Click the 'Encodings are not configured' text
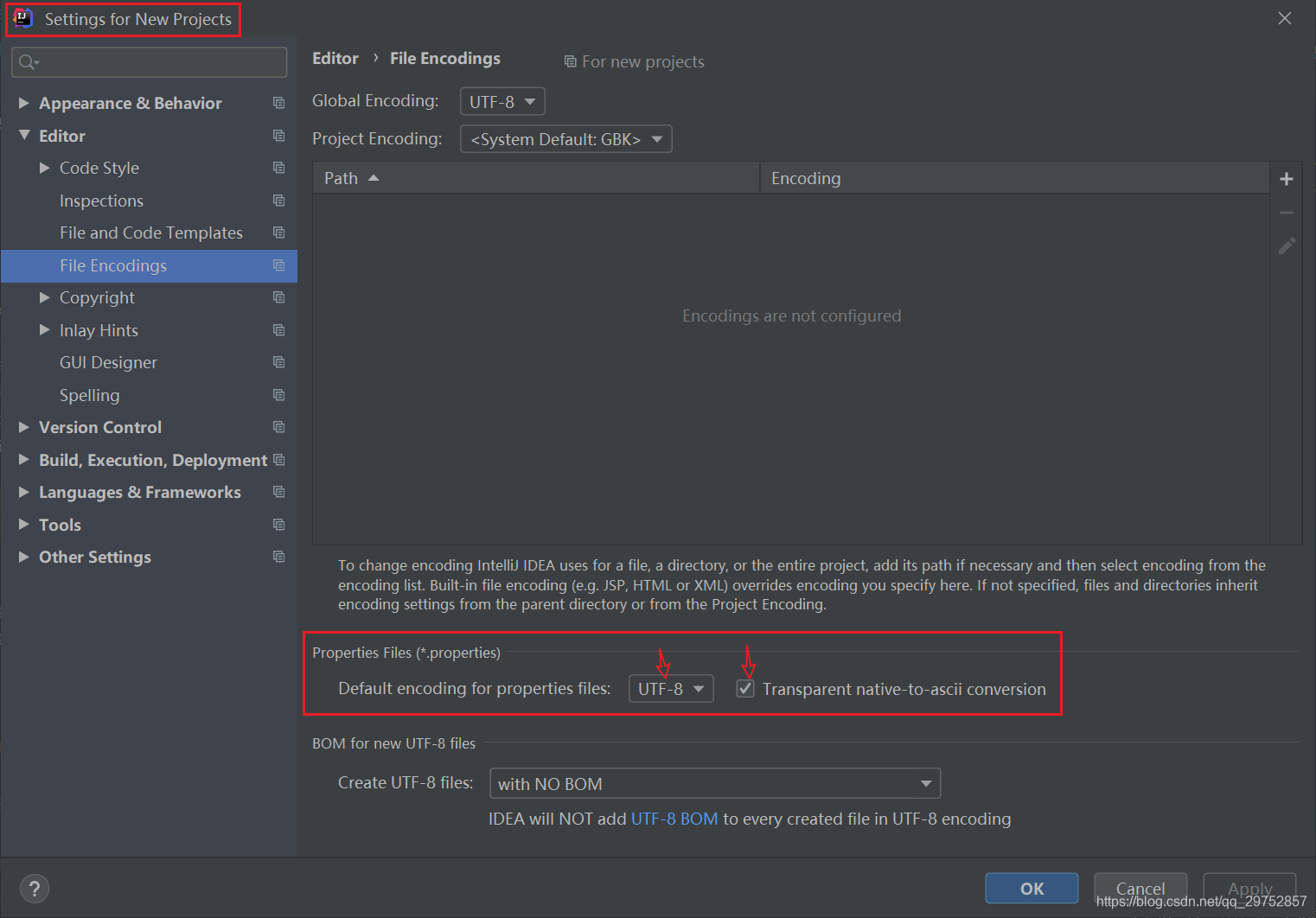This screenshot has height=918, width=1316. coord(791,316)
